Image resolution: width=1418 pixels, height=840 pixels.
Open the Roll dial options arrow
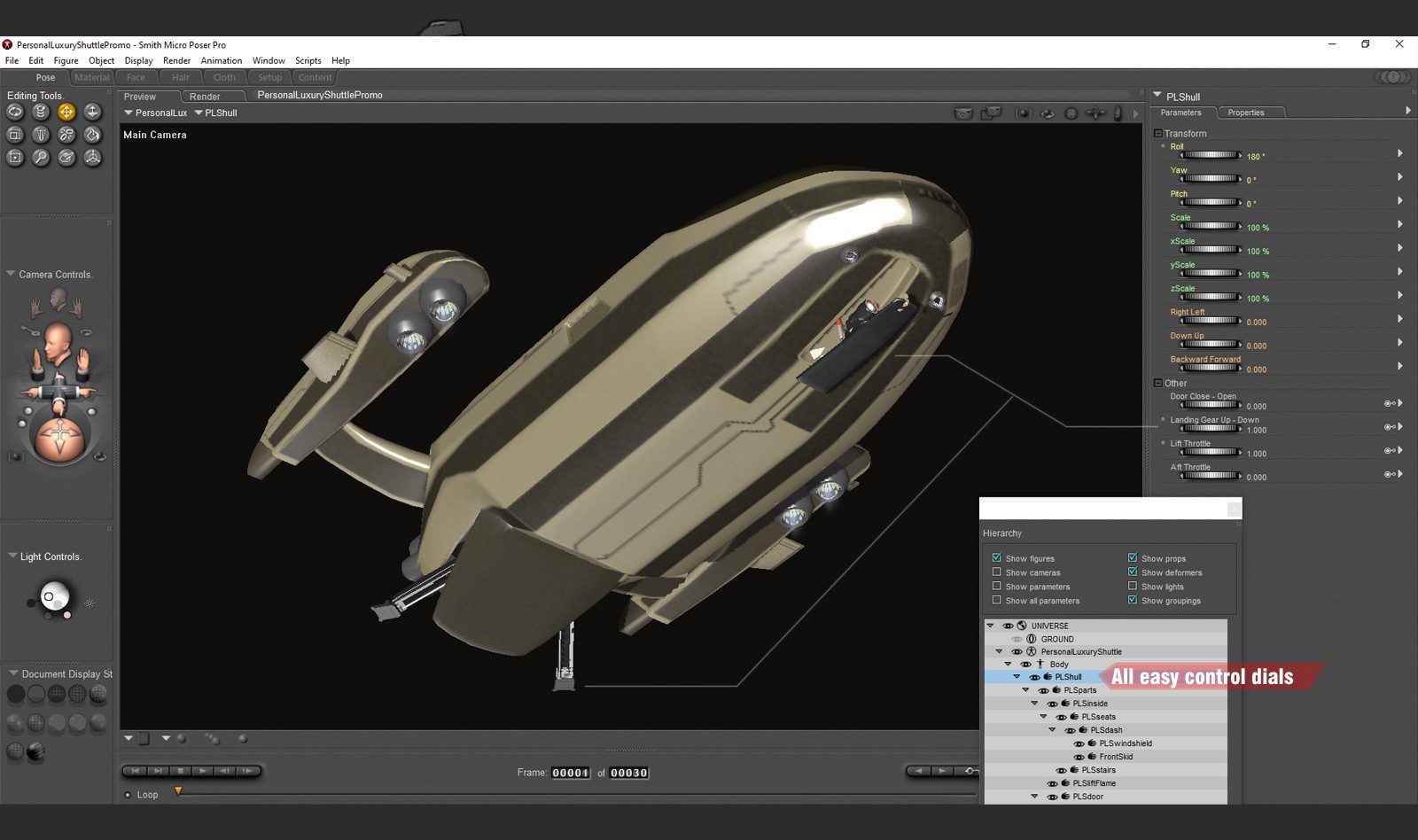pyautogui.click(x=1400, y=153)
